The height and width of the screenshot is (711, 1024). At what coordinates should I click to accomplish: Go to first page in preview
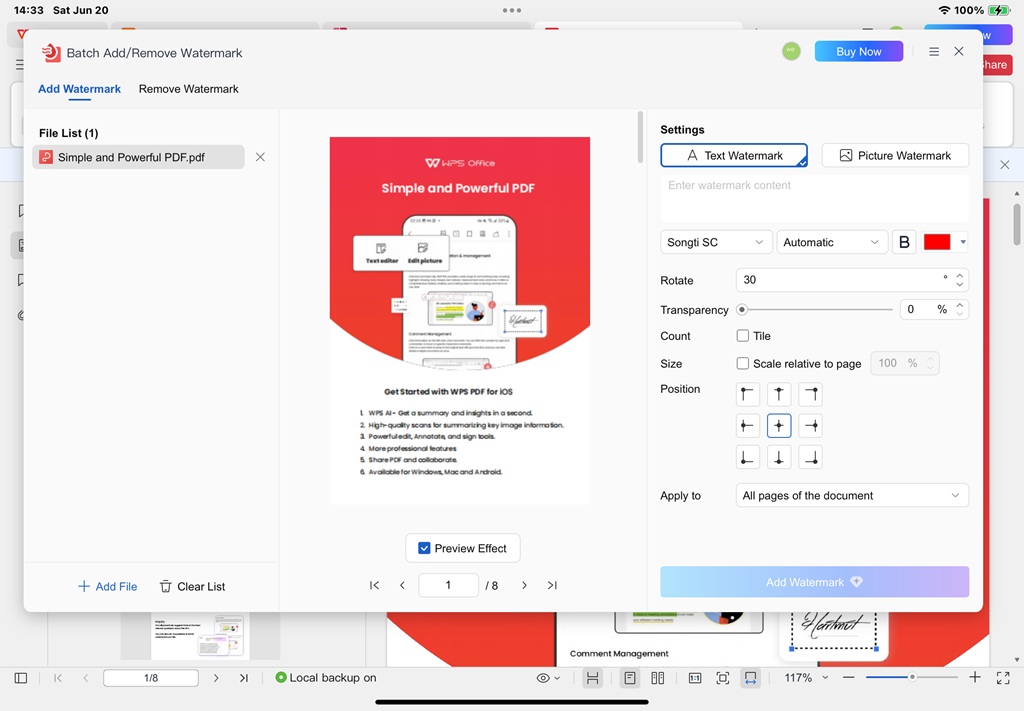[374, 585]
